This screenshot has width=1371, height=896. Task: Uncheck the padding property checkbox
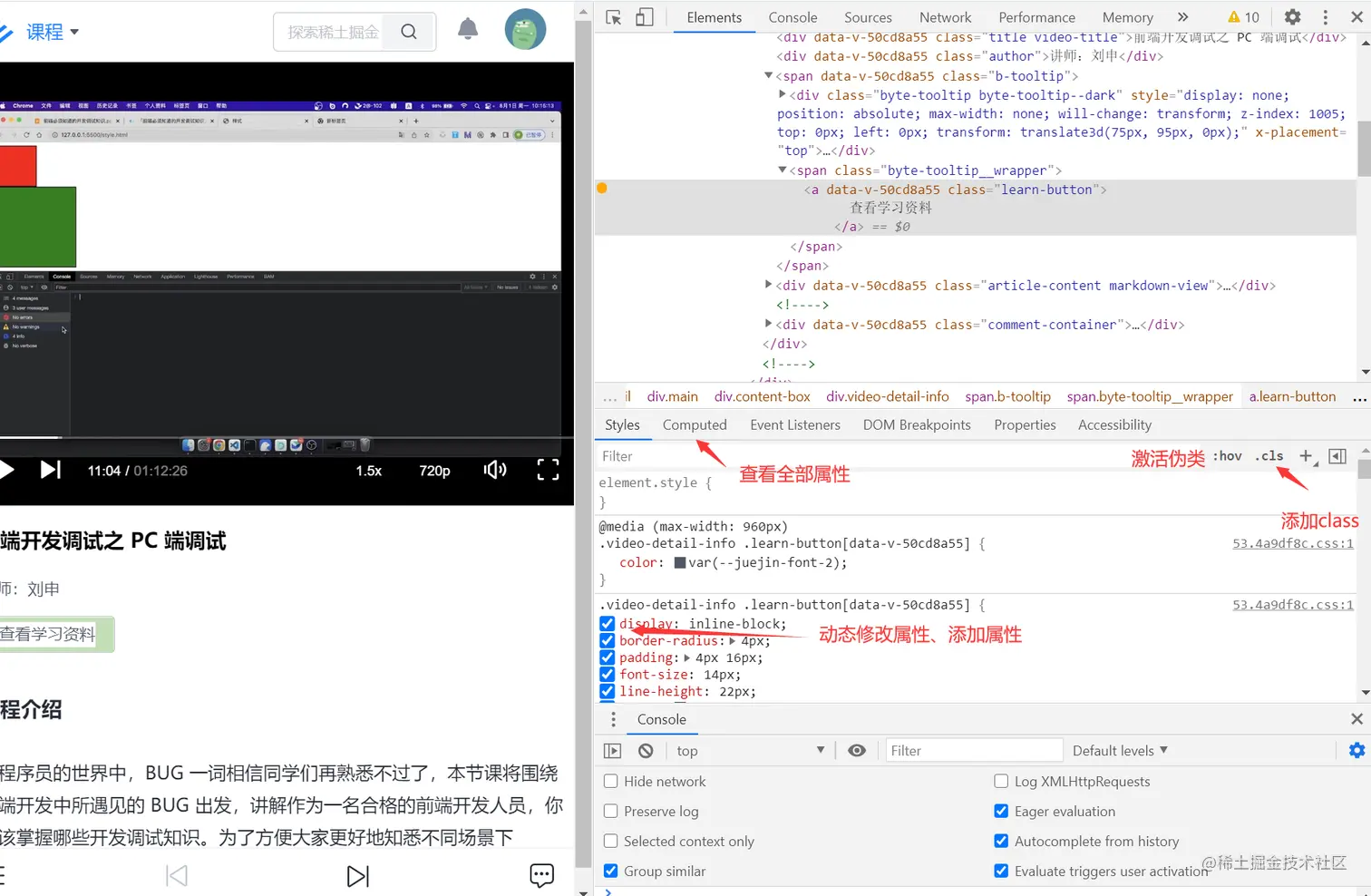(608, 657)
